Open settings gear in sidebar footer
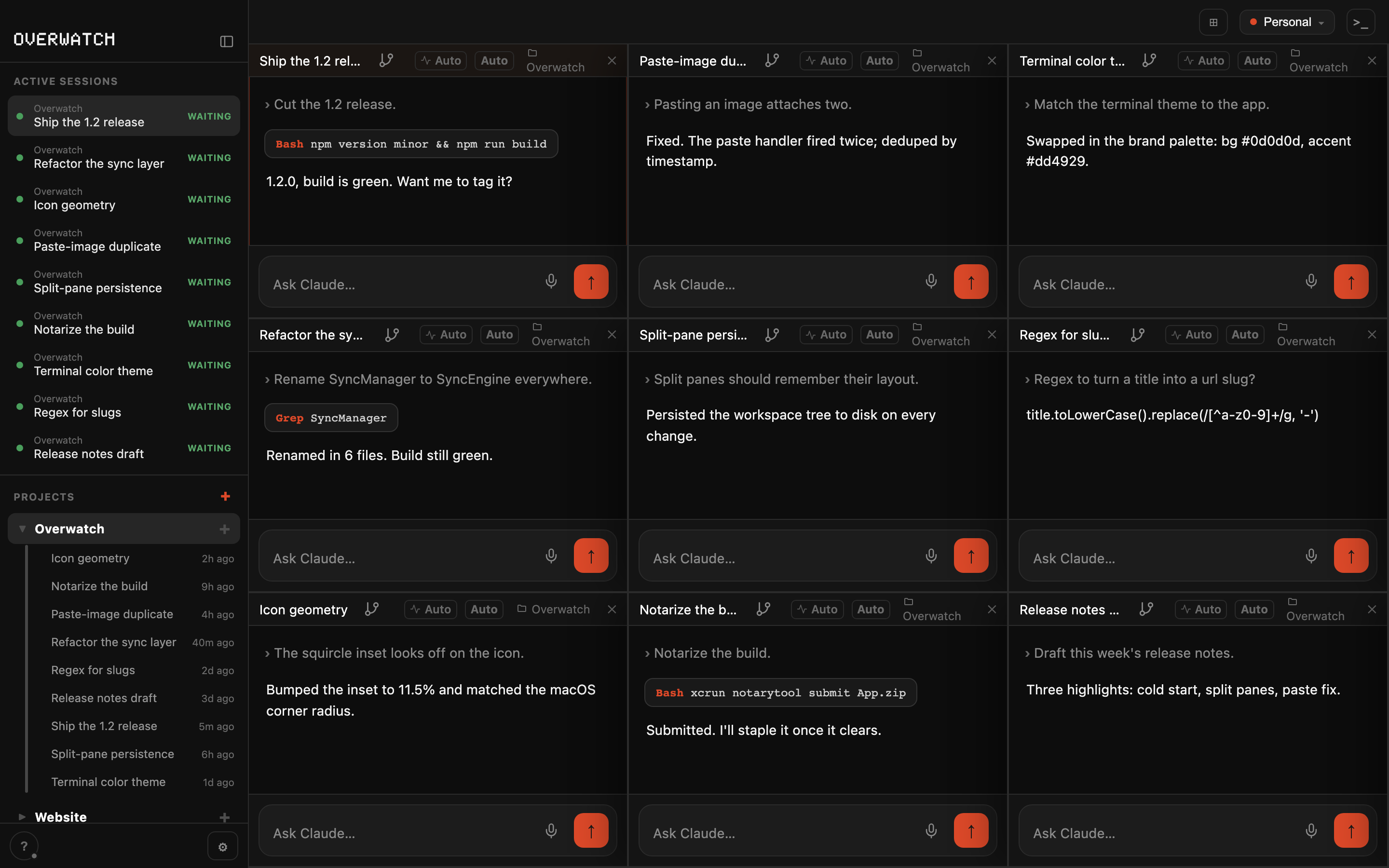This screenshot has width=1389, height=868. (223, 847)
